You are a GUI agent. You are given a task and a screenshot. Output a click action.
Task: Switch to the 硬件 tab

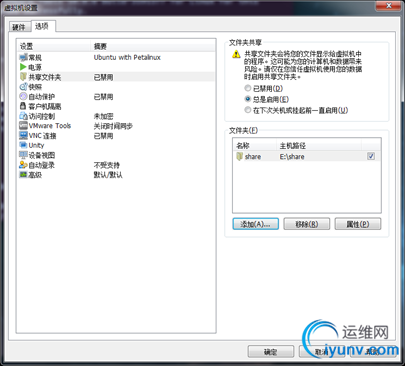coord(19,27)
